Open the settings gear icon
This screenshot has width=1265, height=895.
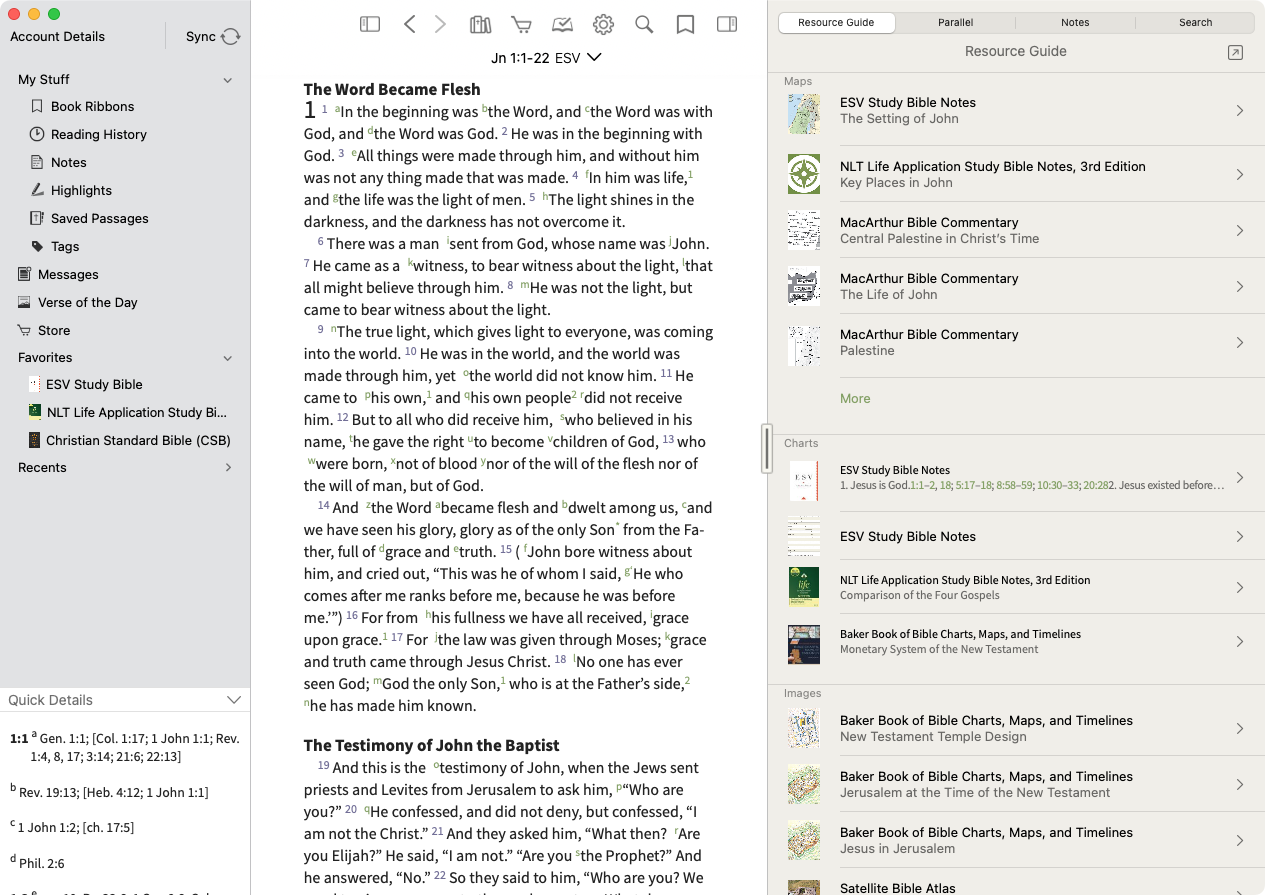603,24
